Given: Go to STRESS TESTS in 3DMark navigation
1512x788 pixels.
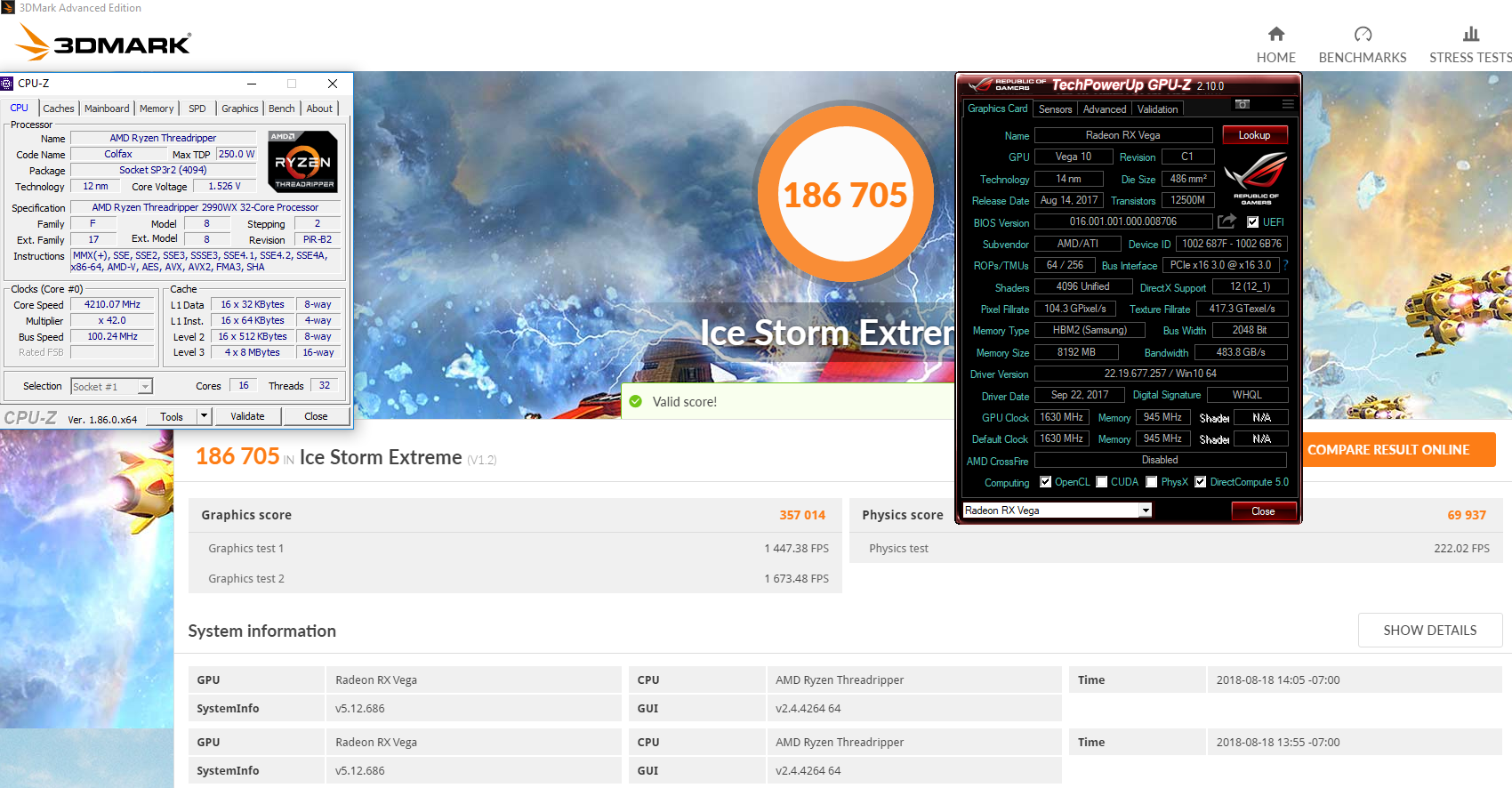Looking at the screenshot, I should coord(1471,58).
